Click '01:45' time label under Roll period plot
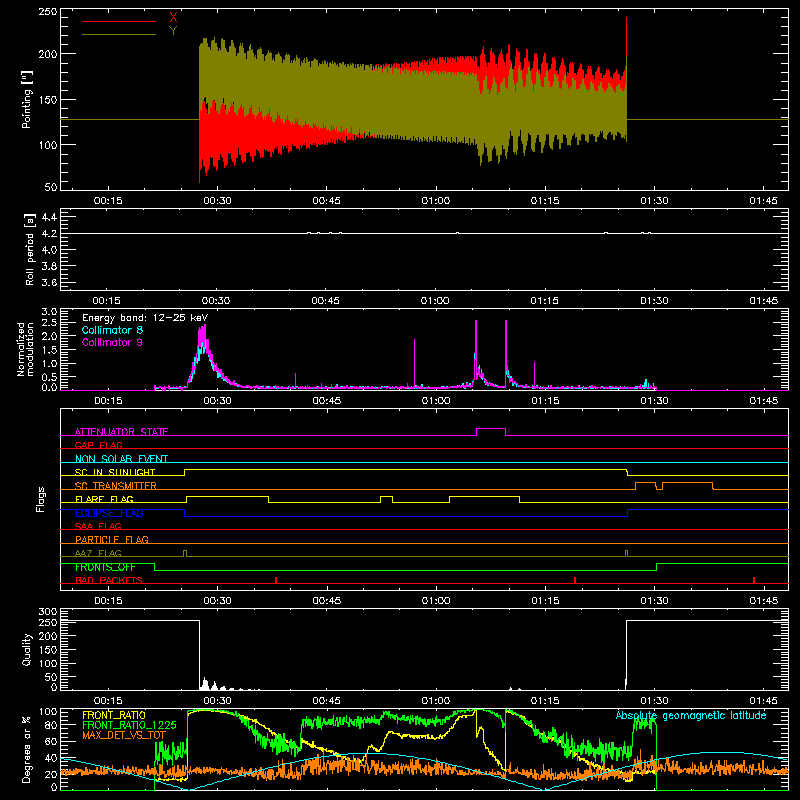Viewport: 800px width, 800px height. [763, 301]
